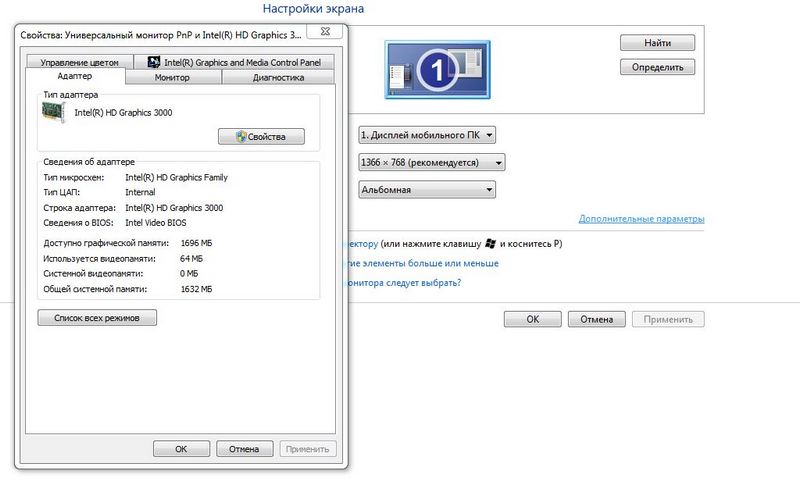Open the 1366 × 768 resolution dropdown
Screen dimensions: 800x489
tap(431, 162)
